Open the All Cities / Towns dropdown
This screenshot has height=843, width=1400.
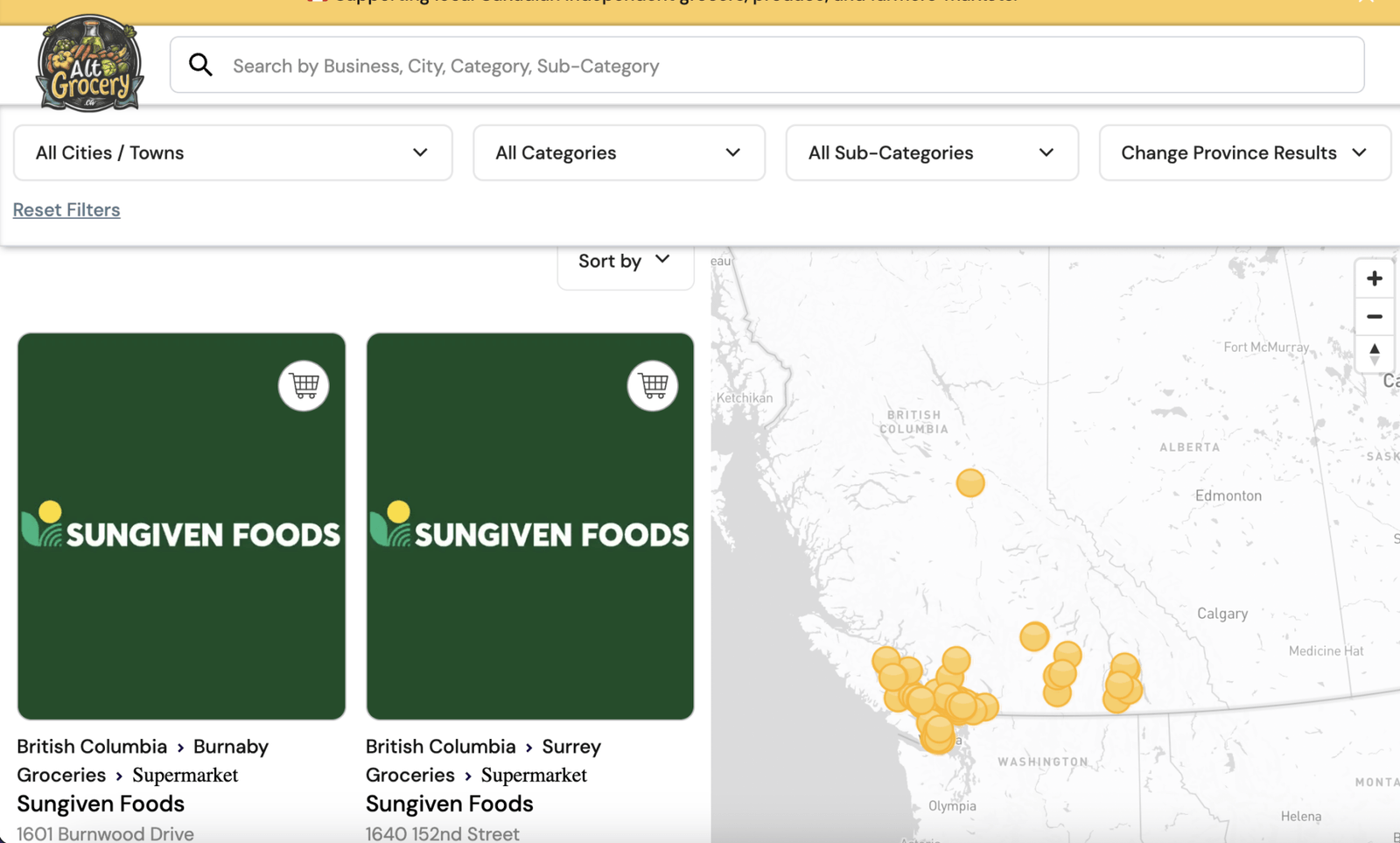click(x=233, y=153)
